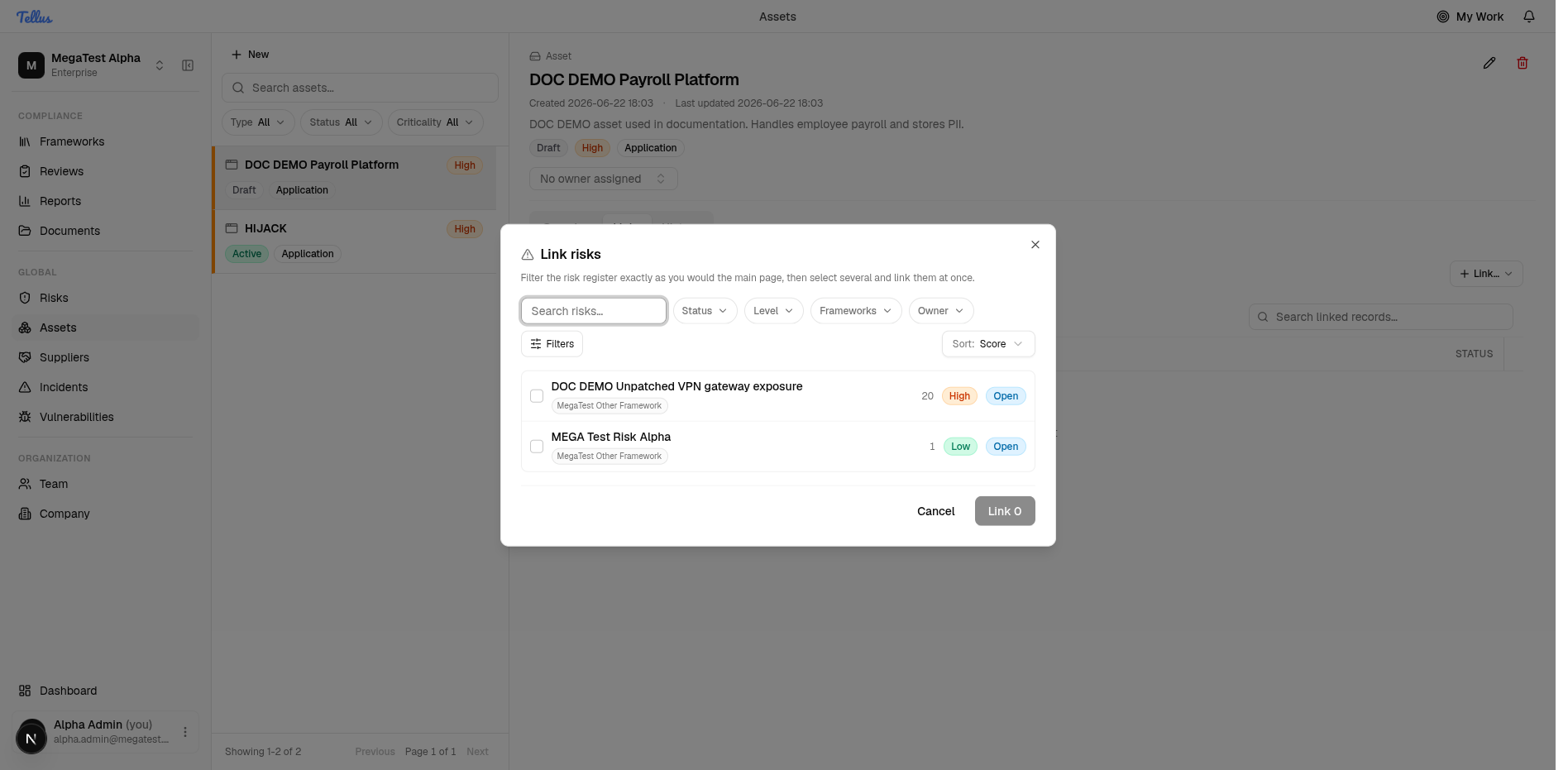Screen dimensions: 1568x770
Task: Click the Vulnerabilities bug icon
Action: pyautogui.click(x=25, y=417)
